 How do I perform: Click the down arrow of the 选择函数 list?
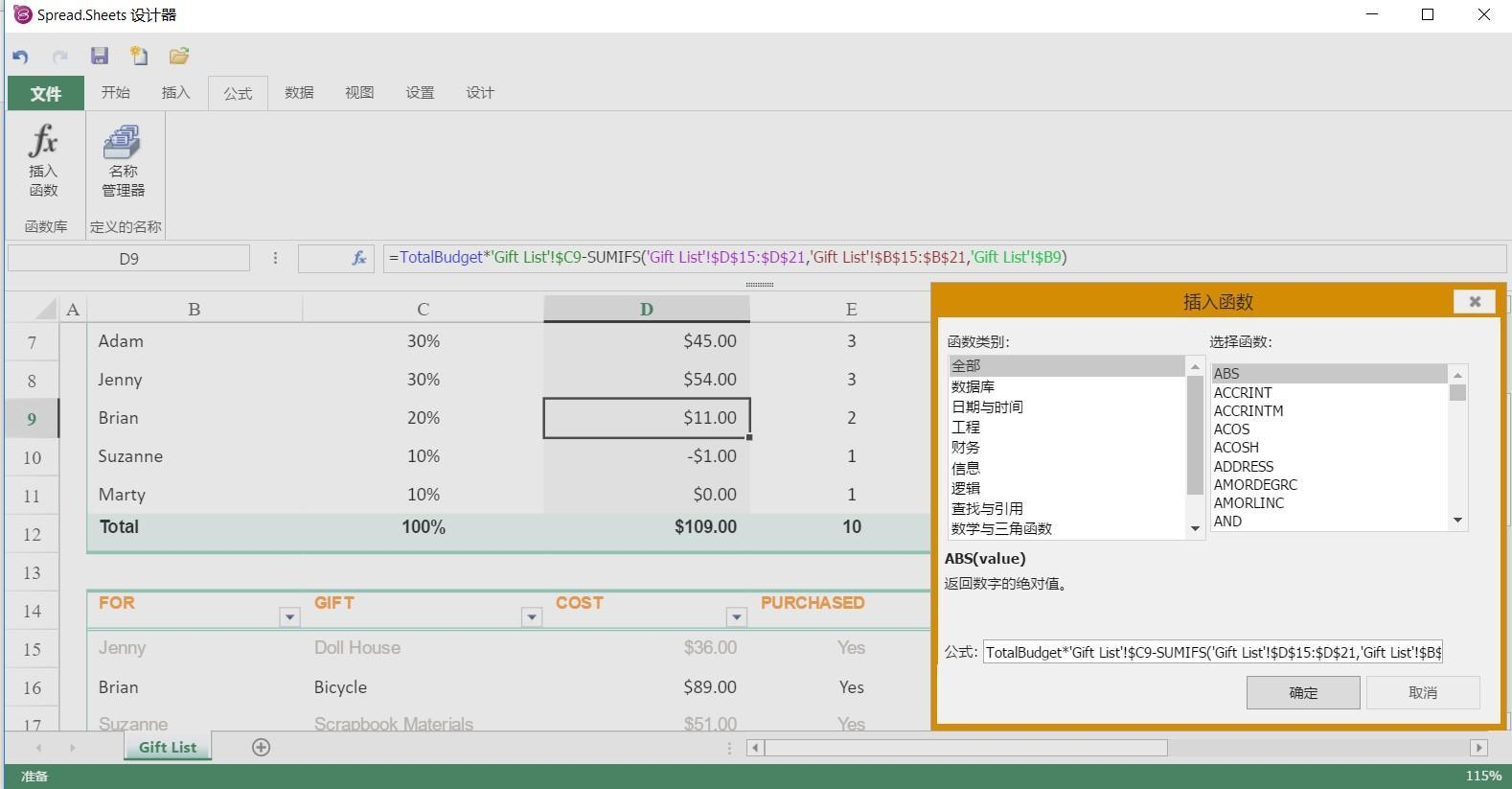pos(1457,521)
